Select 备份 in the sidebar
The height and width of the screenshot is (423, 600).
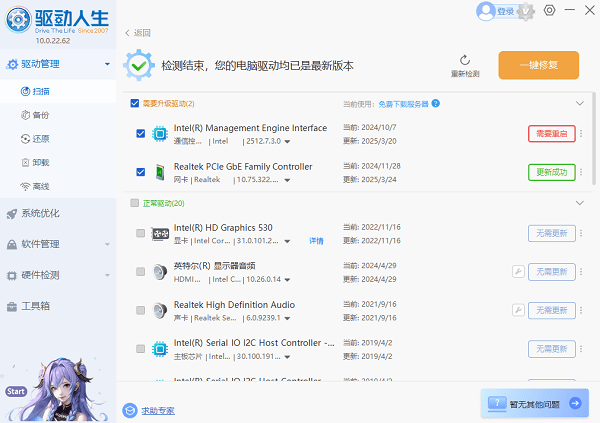(x=41, y=115)
